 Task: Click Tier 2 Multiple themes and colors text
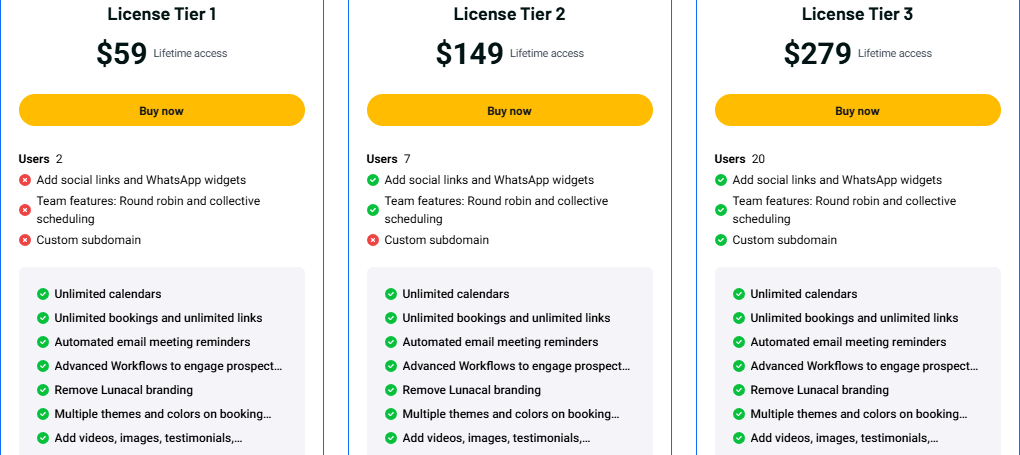[511, 414]
